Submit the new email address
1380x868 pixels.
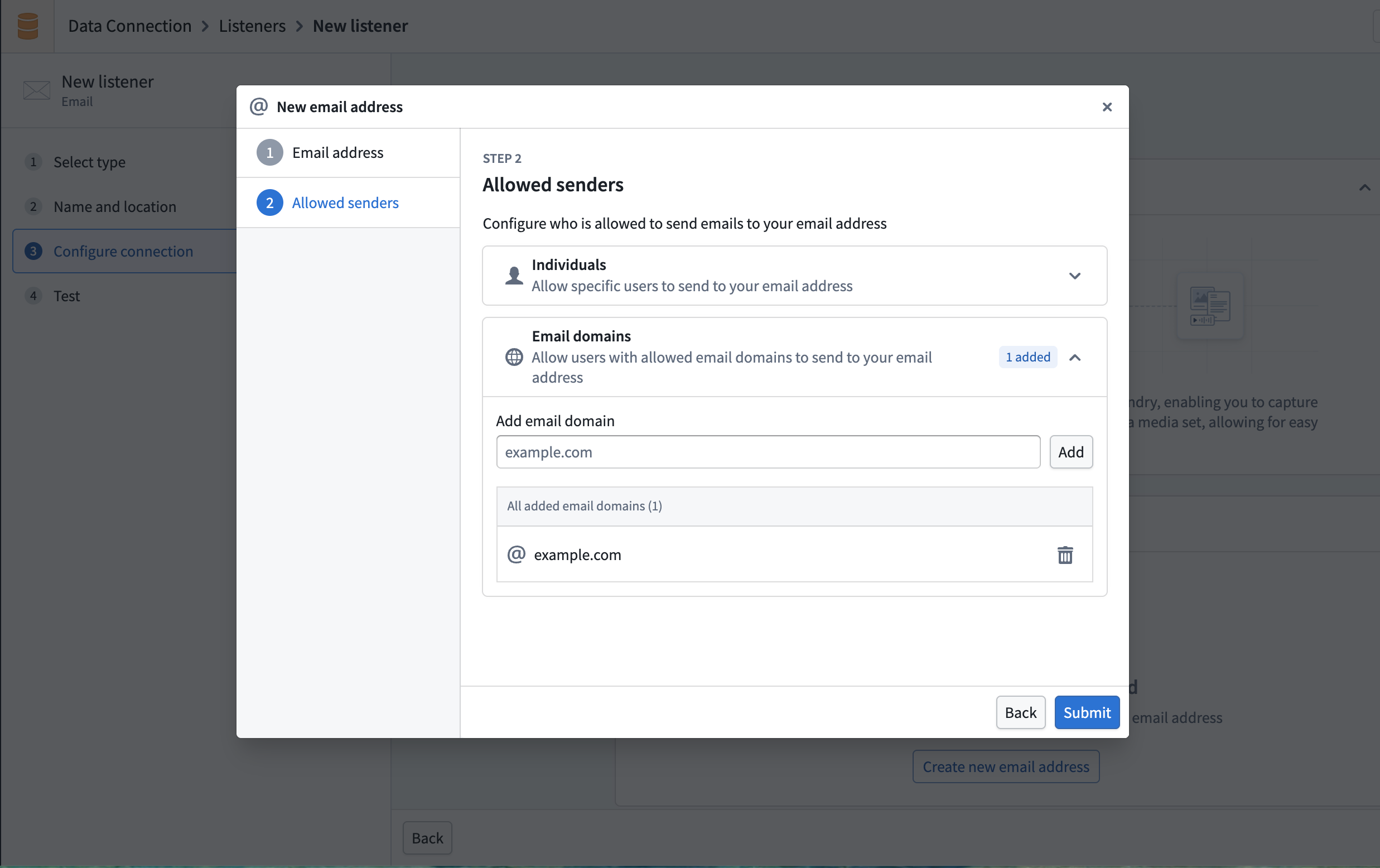[1087, 712]
